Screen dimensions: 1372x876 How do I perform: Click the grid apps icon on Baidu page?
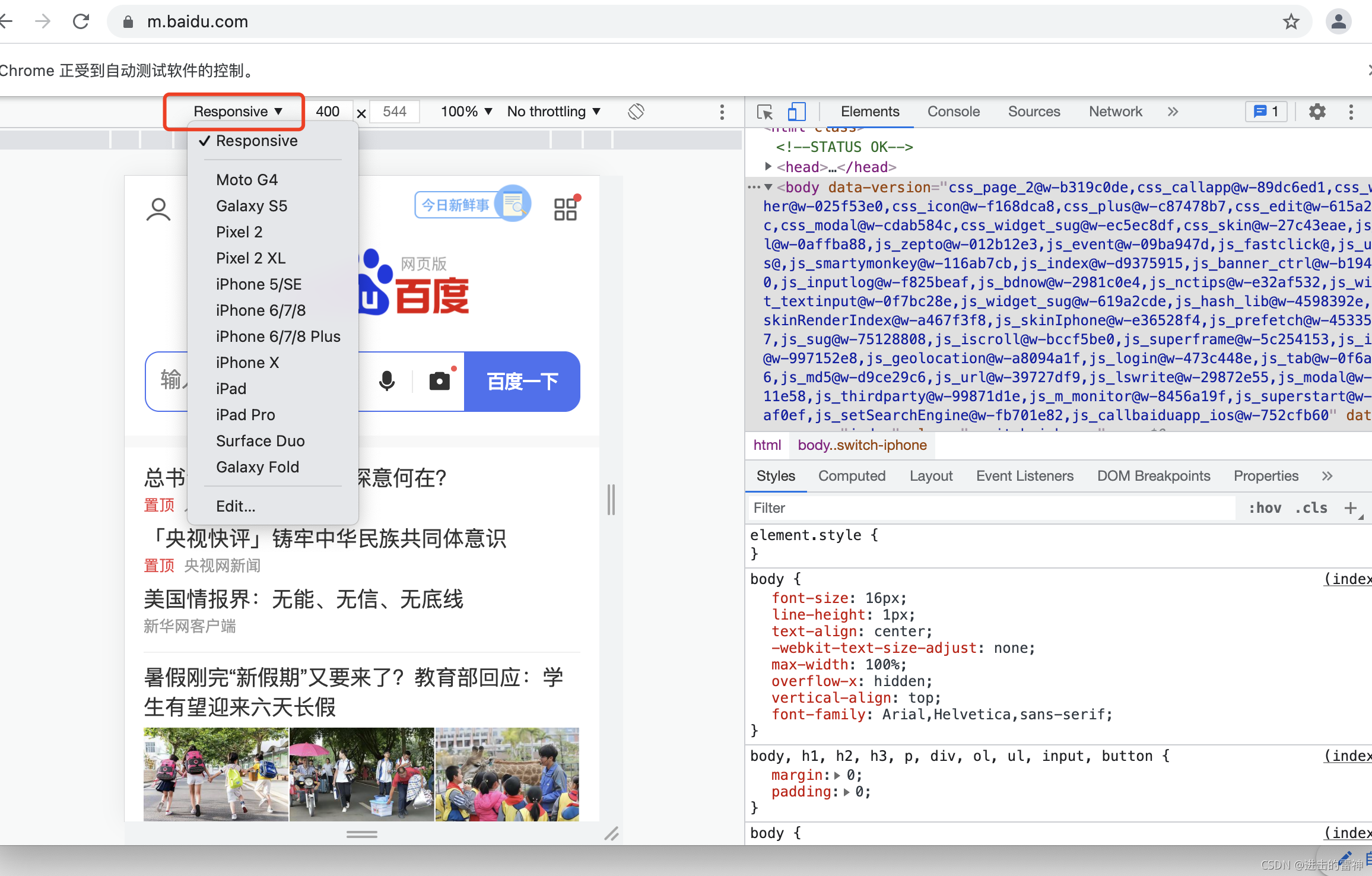pyautogui.click(x=566, y=209)
